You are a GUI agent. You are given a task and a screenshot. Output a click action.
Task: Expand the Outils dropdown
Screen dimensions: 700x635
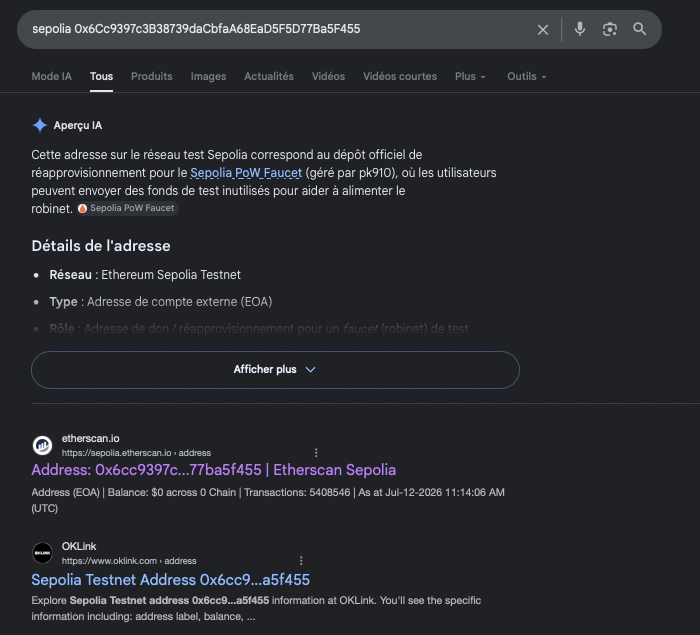pyautogui.click(x=527, y=76)
